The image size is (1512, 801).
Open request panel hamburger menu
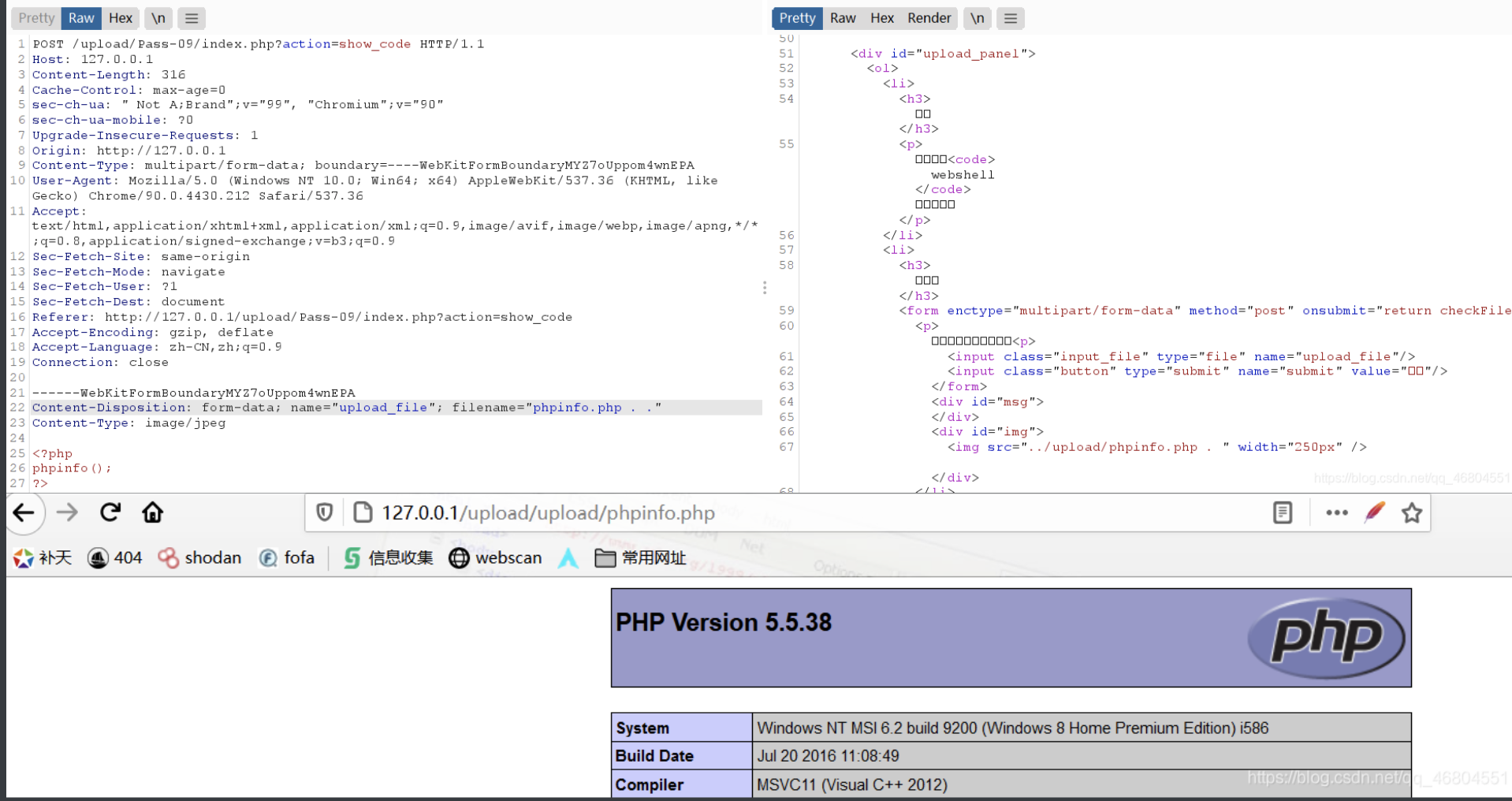tap(192, 18)
